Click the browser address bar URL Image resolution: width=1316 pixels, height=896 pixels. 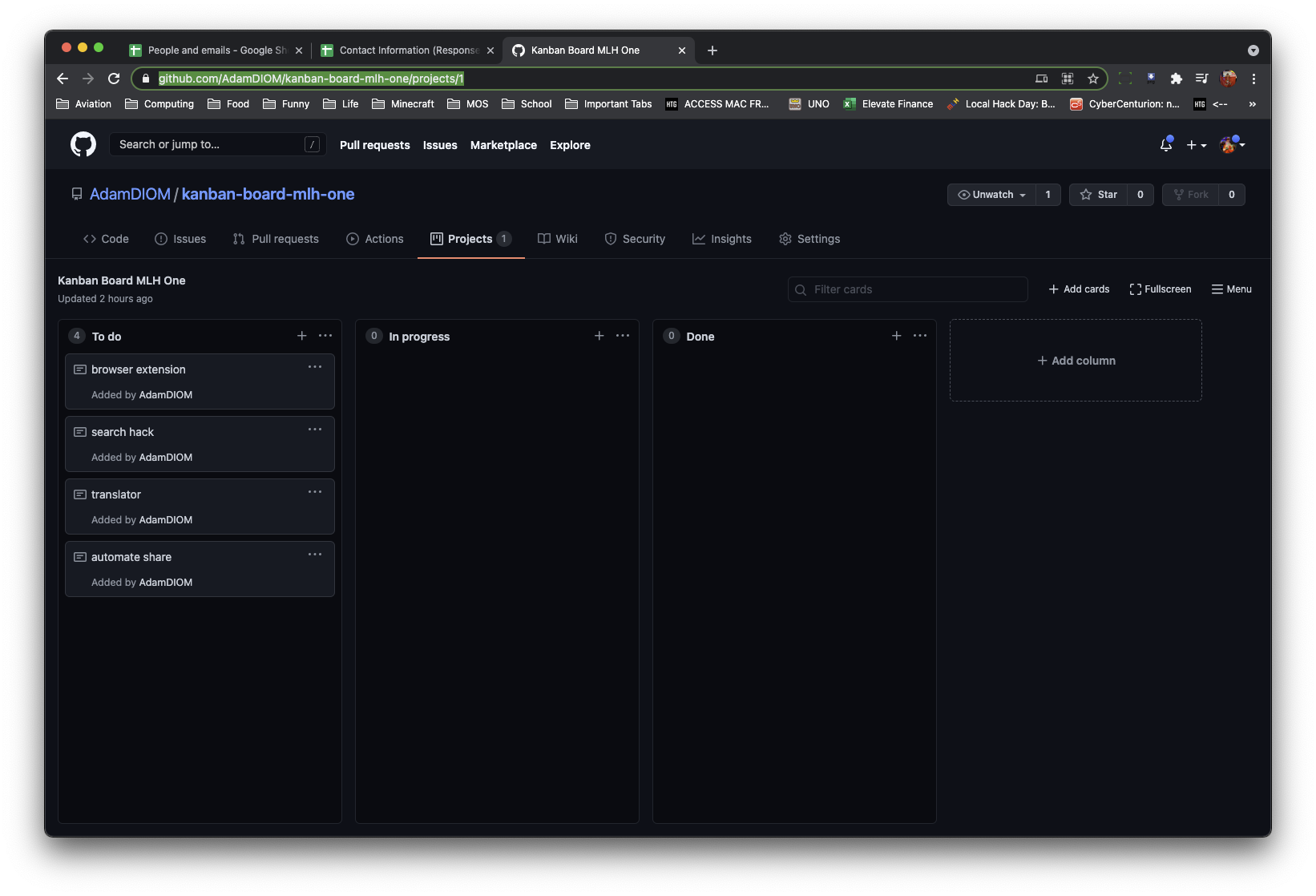pyautogui.click(x=311, y=79)
